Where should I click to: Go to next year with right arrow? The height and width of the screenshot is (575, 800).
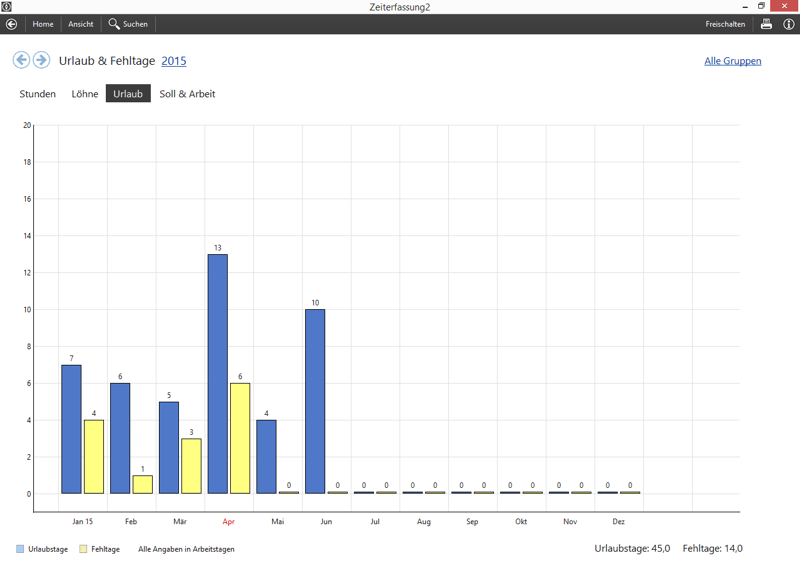click(x=41, y=60)
